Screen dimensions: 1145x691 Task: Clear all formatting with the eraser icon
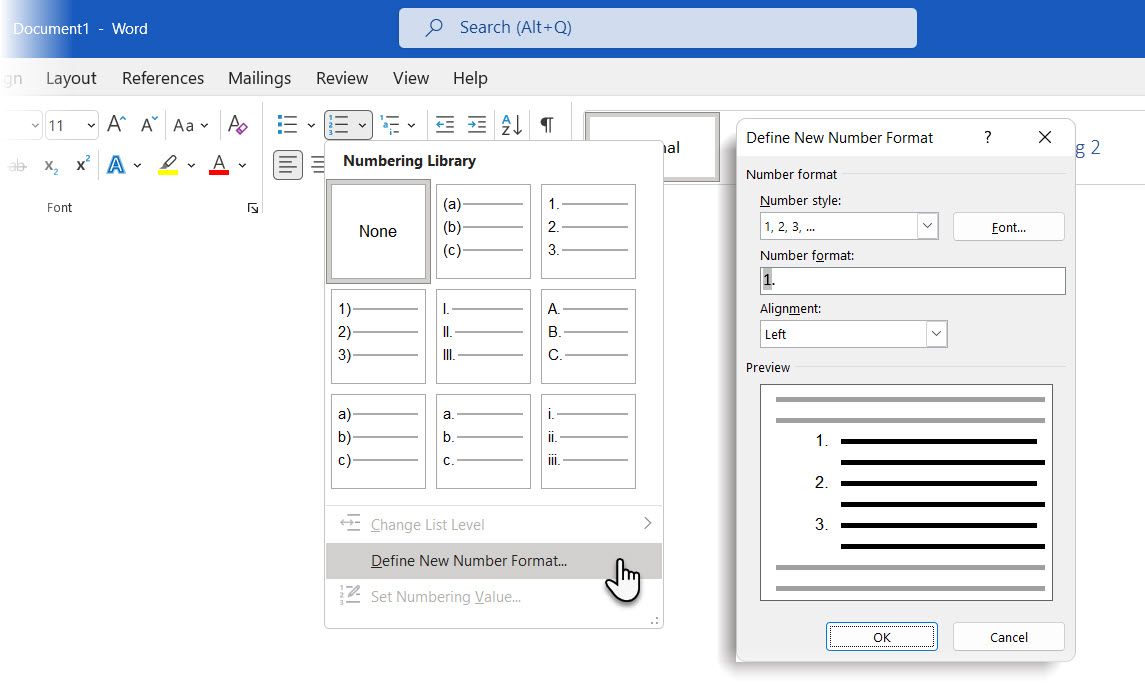237,125
